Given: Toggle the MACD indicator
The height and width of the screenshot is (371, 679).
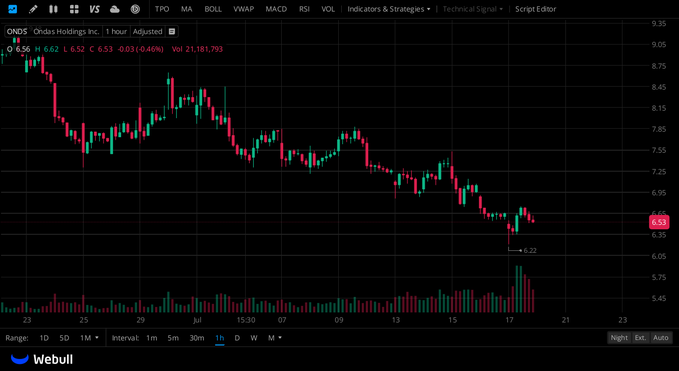Looking at the screenshot, I should click(x=276, y=9).
